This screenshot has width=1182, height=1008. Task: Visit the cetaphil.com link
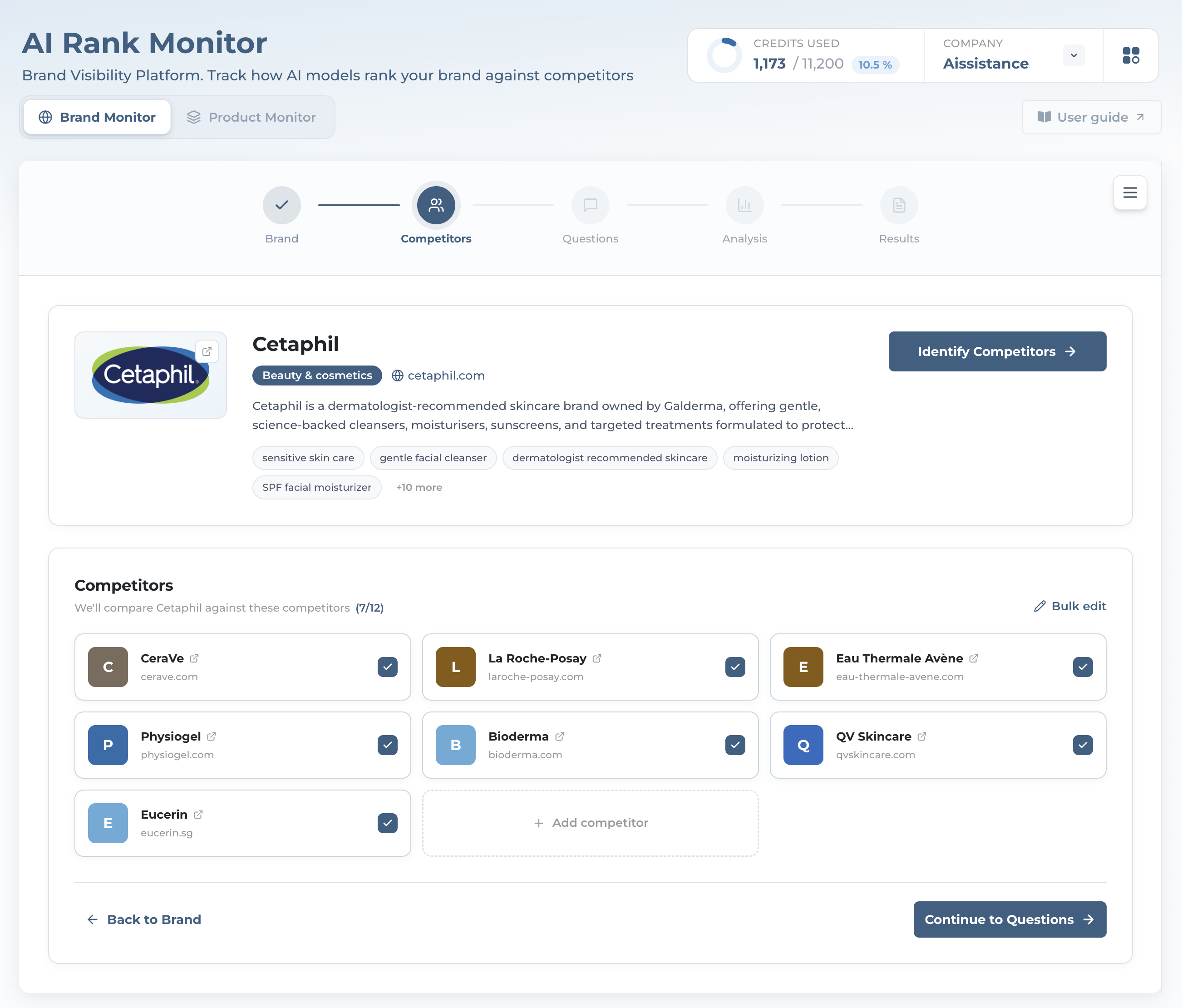tap(446, 376)
